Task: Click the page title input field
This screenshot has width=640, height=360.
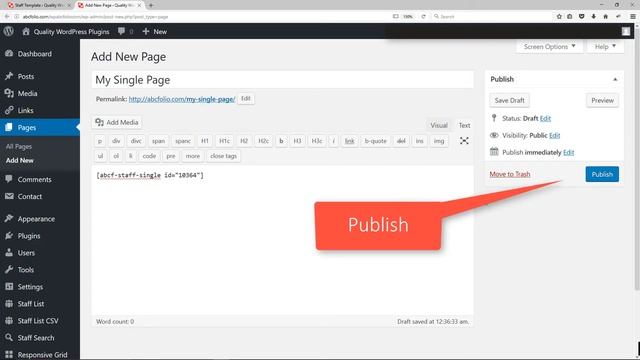Action: coord(282,80)
